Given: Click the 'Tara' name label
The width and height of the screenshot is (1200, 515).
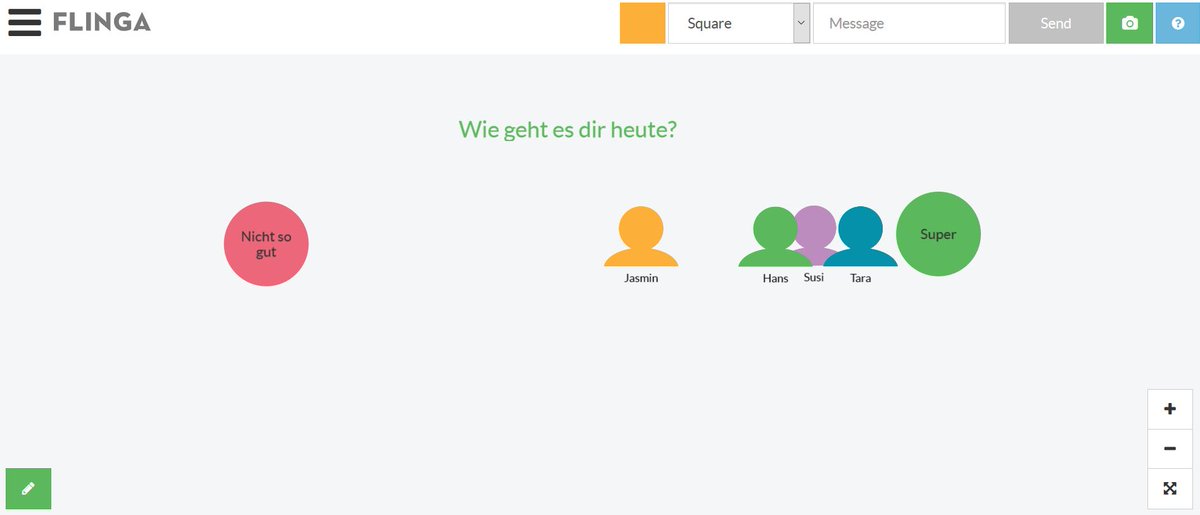Looking at the screenshot, I should pos(860,278).
